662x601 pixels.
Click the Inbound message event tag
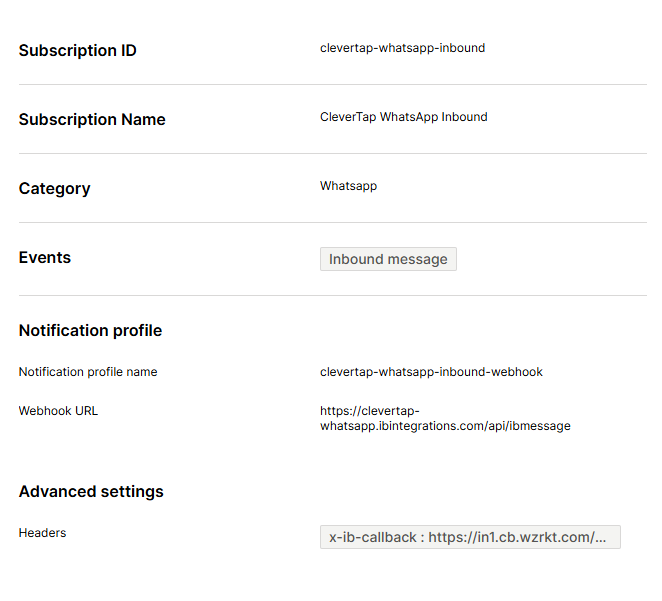click(x=388, y=259)
